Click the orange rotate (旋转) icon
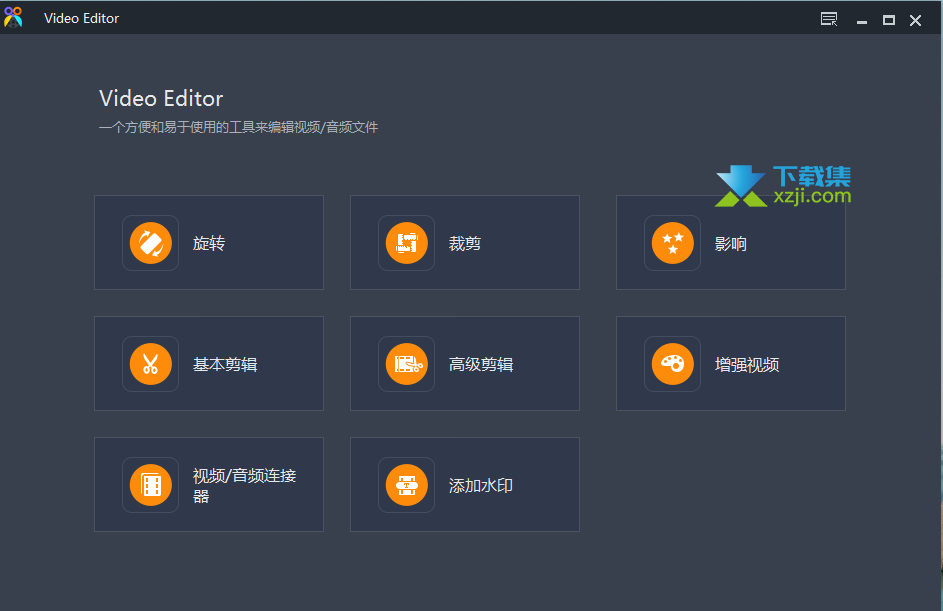This screenshot has width=943, height=611. tap(150, 243)
